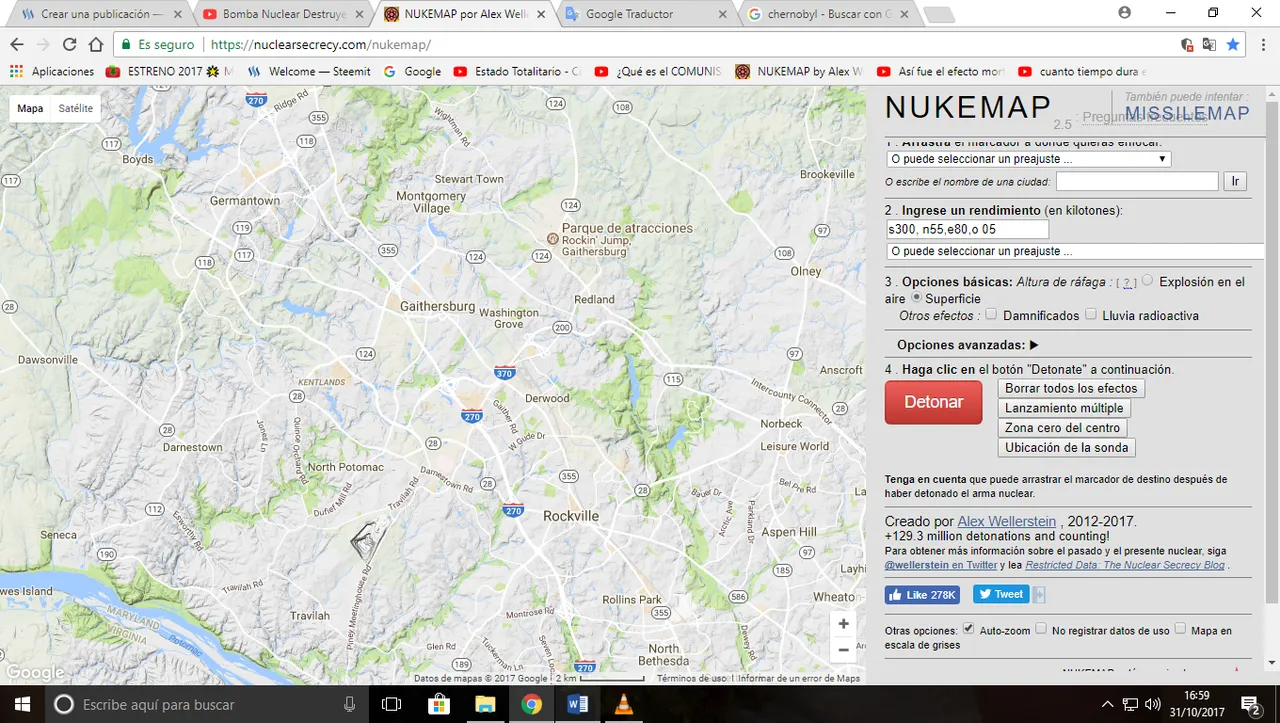Open the city preset dropdown
Screen dimensions: 1280x723
point(1029,159)
